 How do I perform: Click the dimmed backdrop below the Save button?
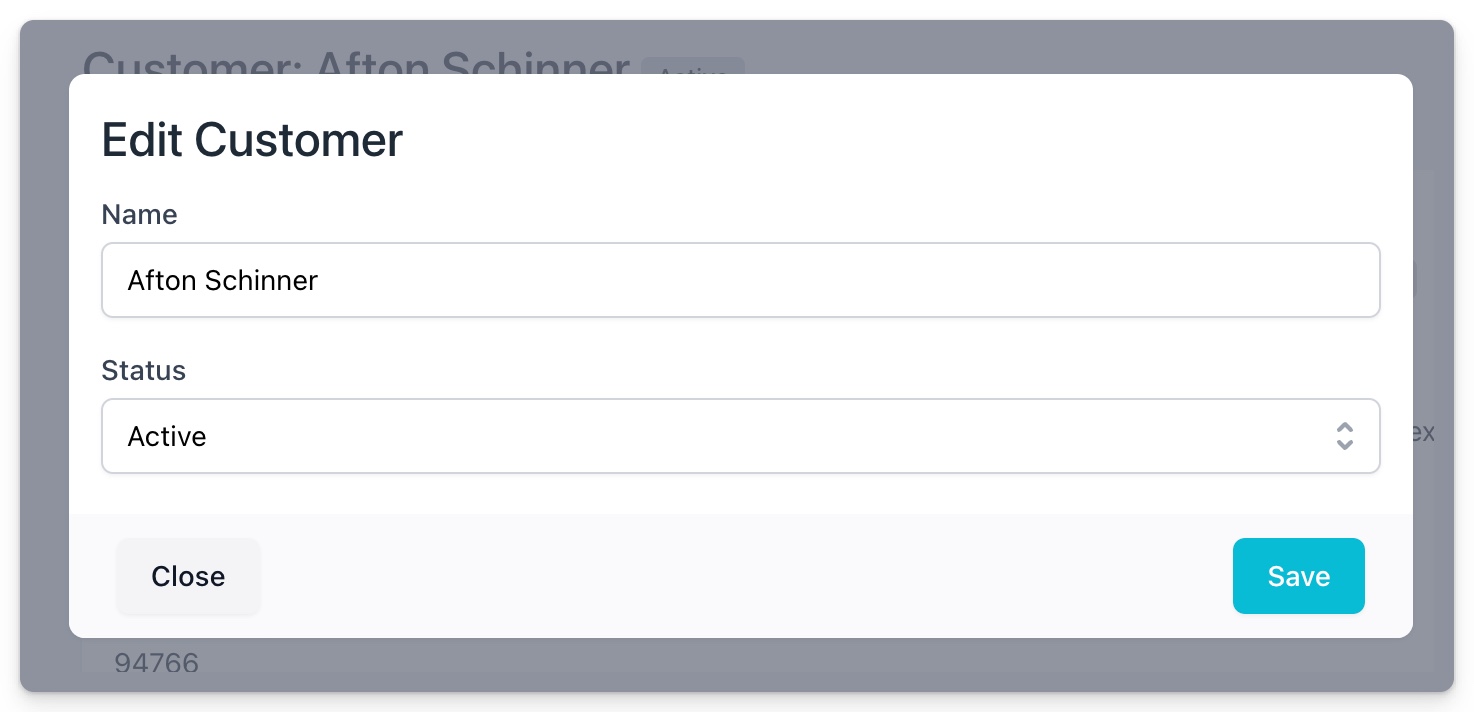pyautogui.click(x=1298, y=664)
